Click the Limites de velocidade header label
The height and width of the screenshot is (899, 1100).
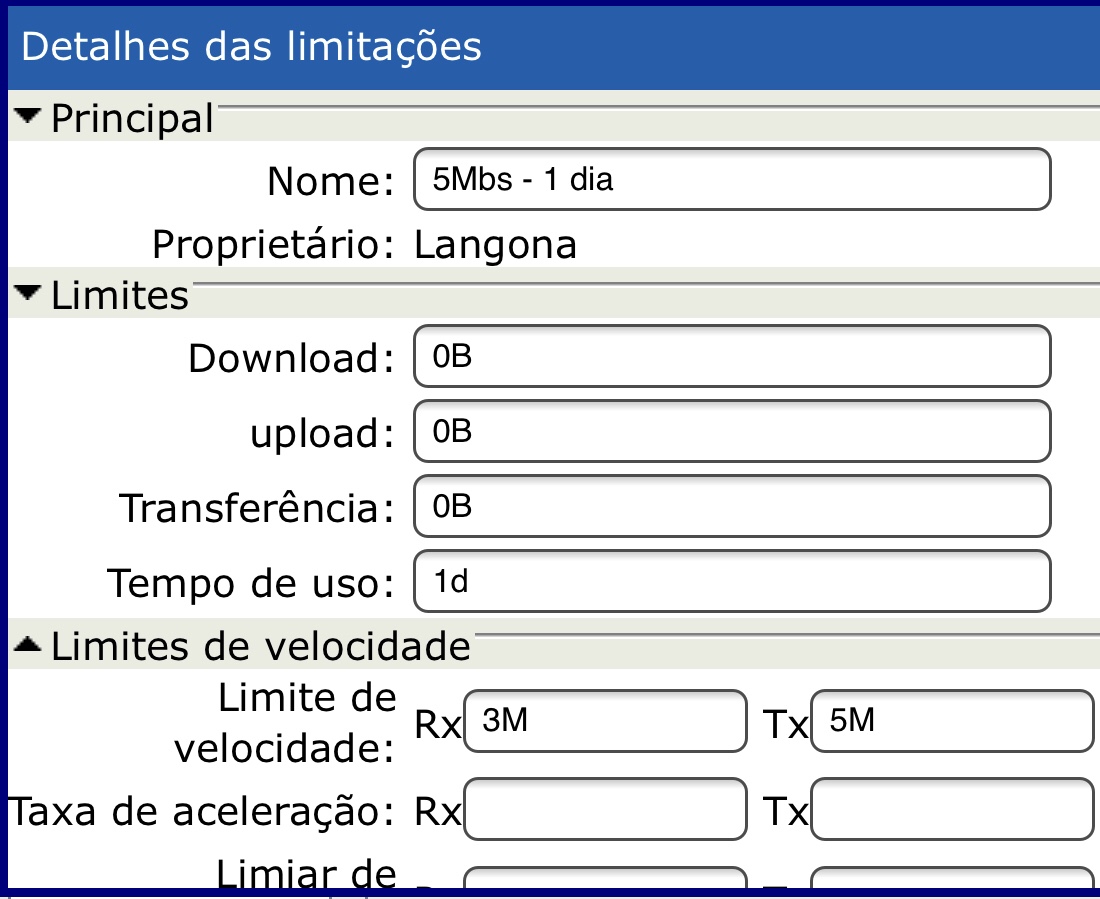(x=260, y=647)
